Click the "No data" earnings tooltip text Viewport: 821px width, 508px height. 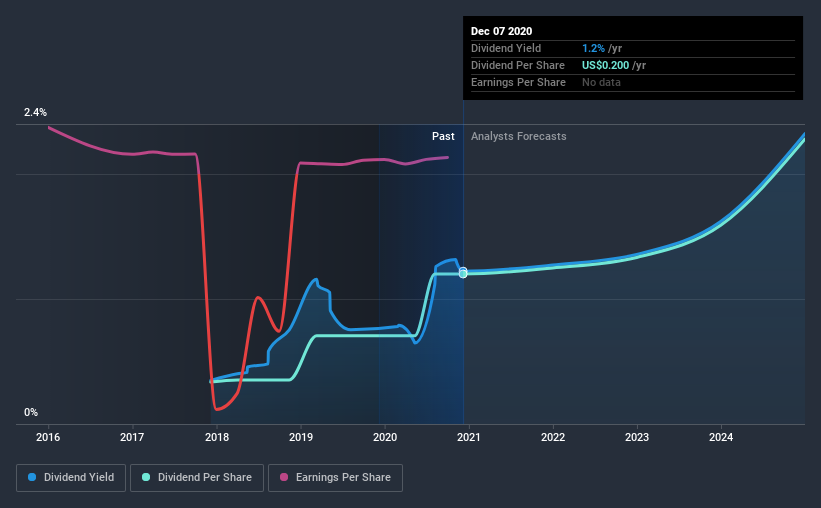coord(601,82)
